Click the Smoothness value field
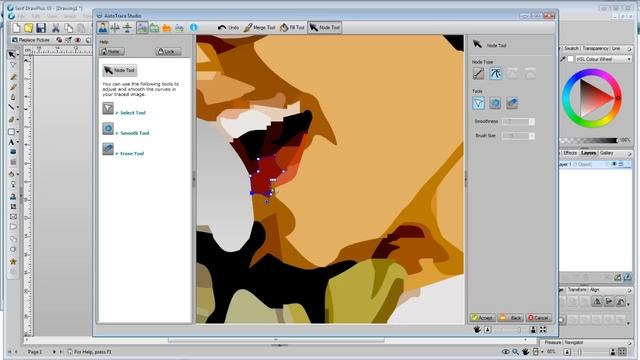This screenshot has width=640, height=360. (515, 122)
